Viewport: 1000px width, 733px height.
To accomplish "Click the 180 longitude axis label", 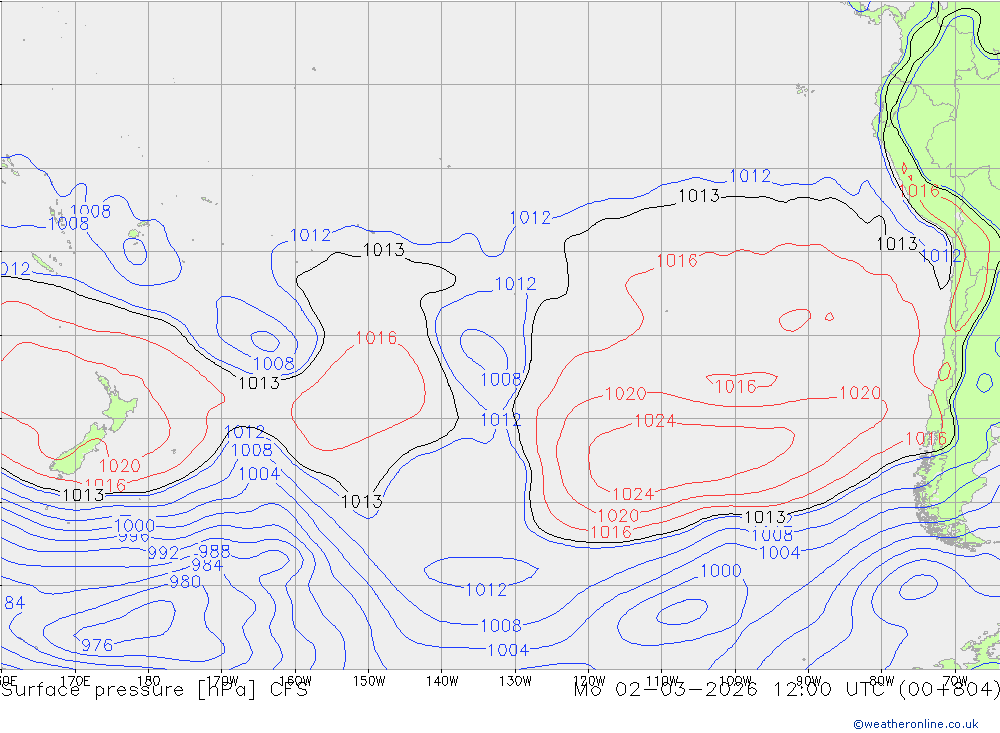I will point(148,681).
